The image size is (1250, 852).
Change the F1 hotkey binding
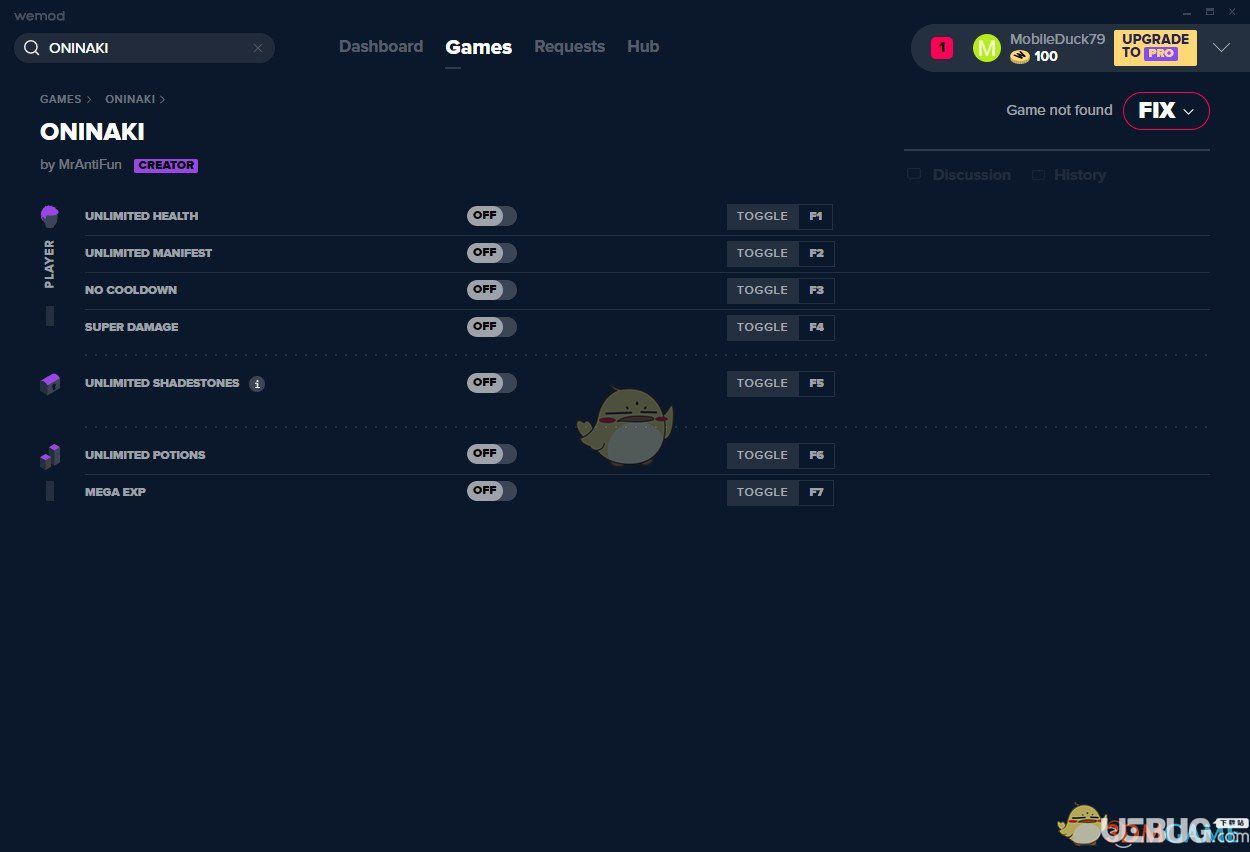816,216
